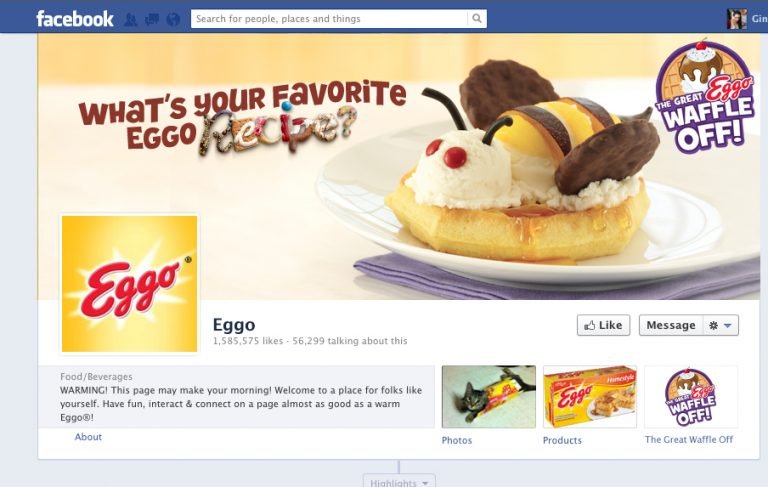Click the Eggo profile logo picture
Screen dimensions: 768x487
click(130, 284)
